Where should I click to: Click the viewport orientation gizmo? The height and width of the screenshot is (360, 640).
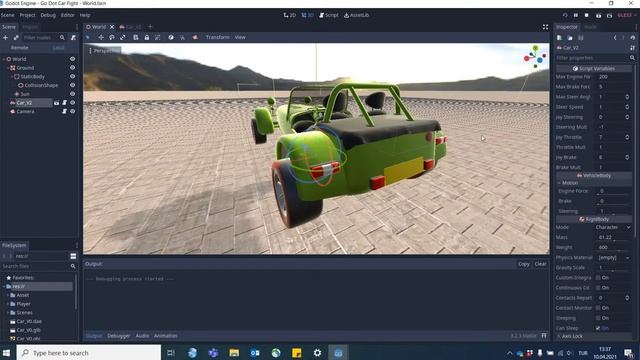click(x=535, y=57)
